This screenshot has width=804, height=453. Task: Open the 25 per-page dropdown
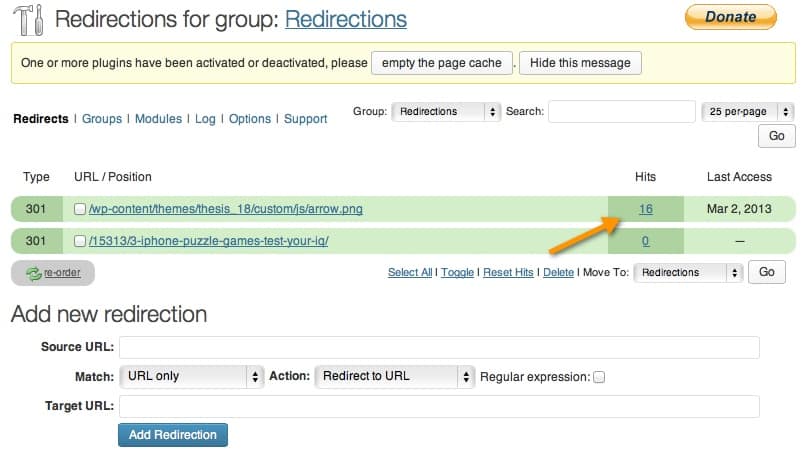pos(748,111)
